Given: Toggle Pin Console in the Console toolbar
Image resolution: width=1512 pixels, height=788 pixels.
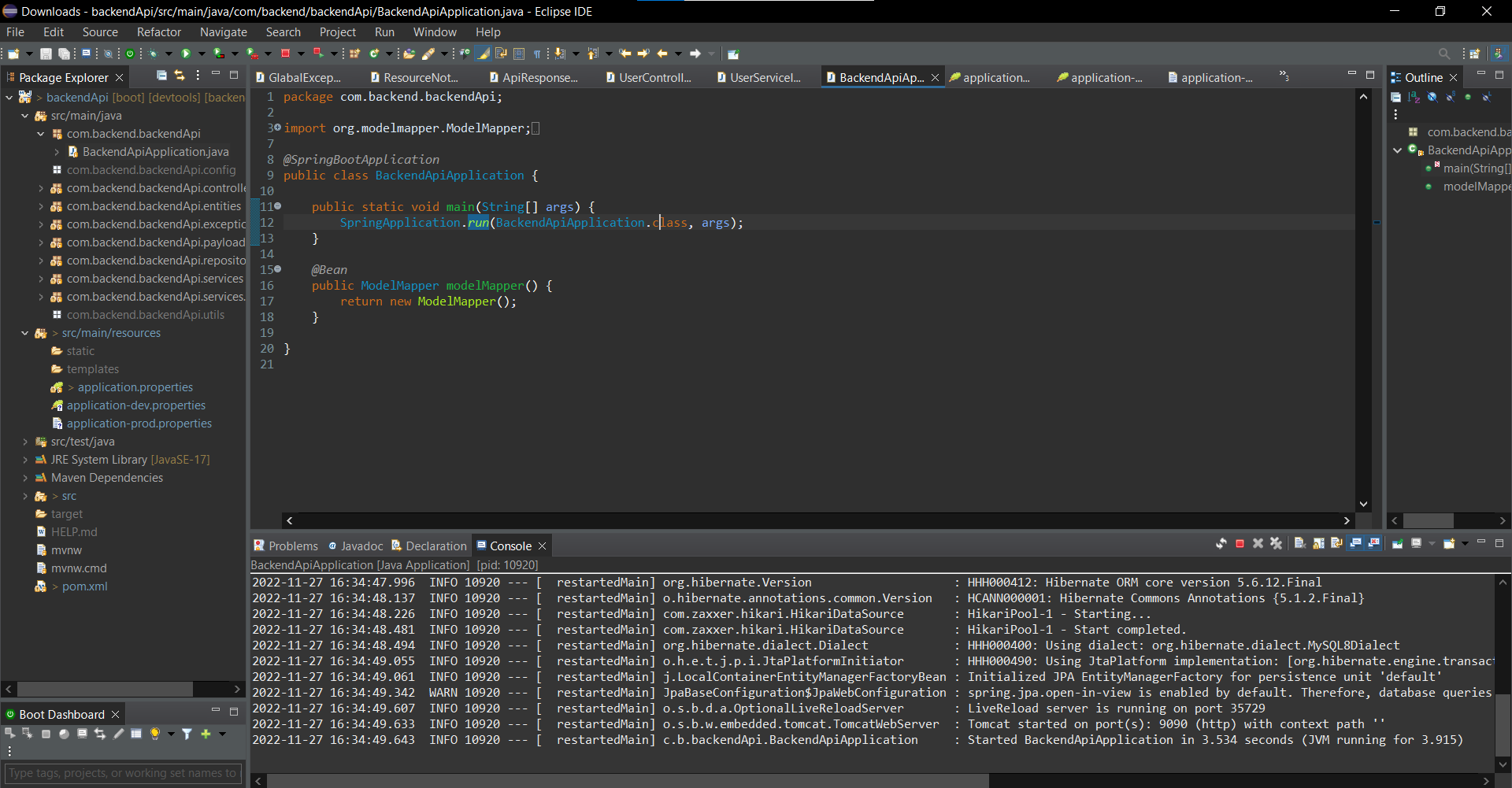Looking at the screenshot, I should 1399,543.
